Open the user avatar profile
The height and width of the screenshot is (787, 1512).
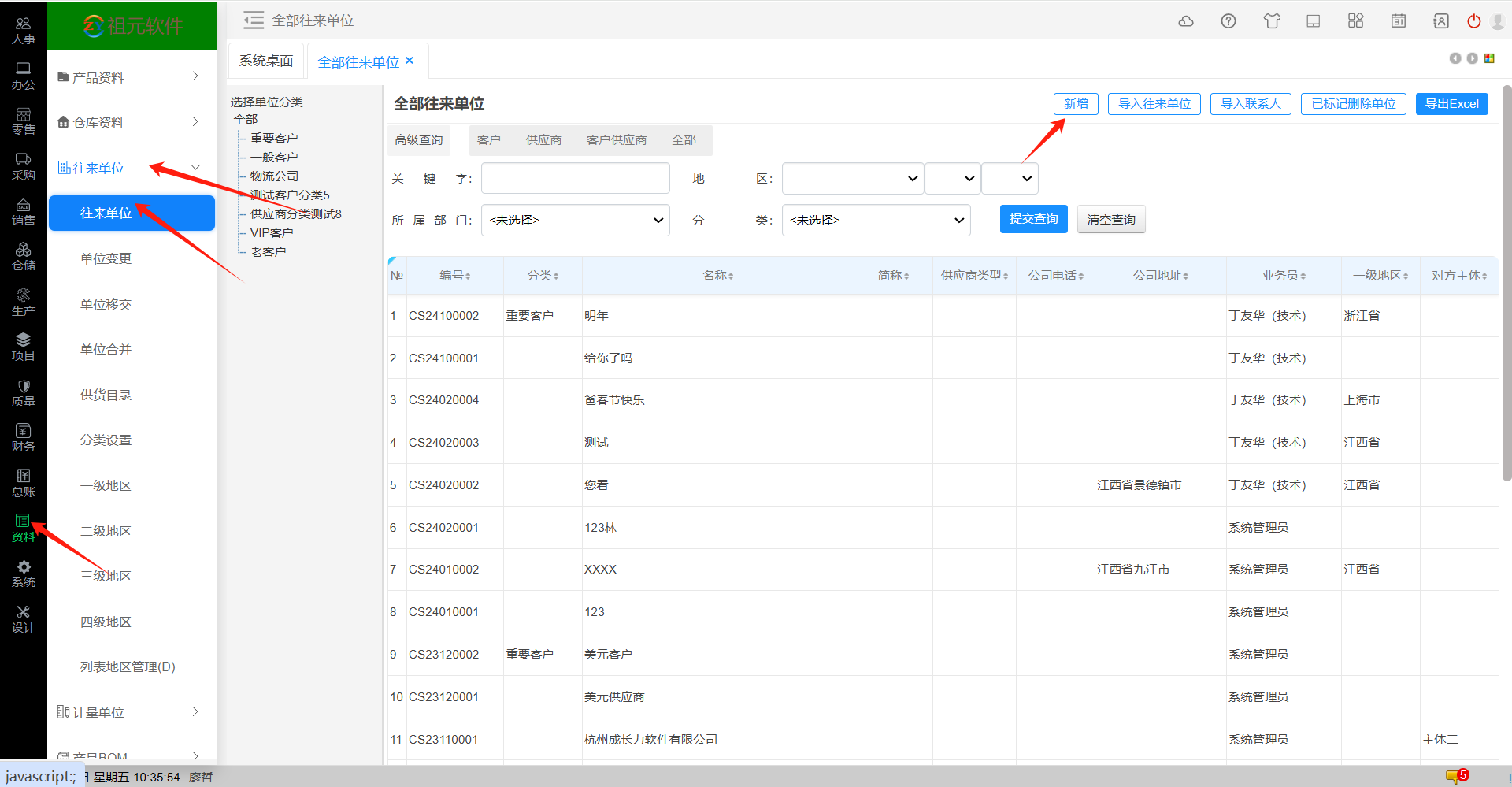tap(1498, 21)
